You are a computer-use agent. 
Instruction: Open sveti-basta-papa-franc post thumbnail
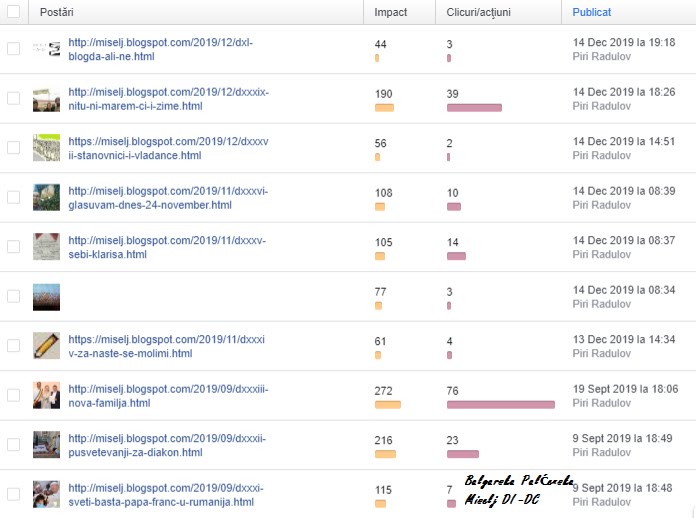(x=47, y=494)
